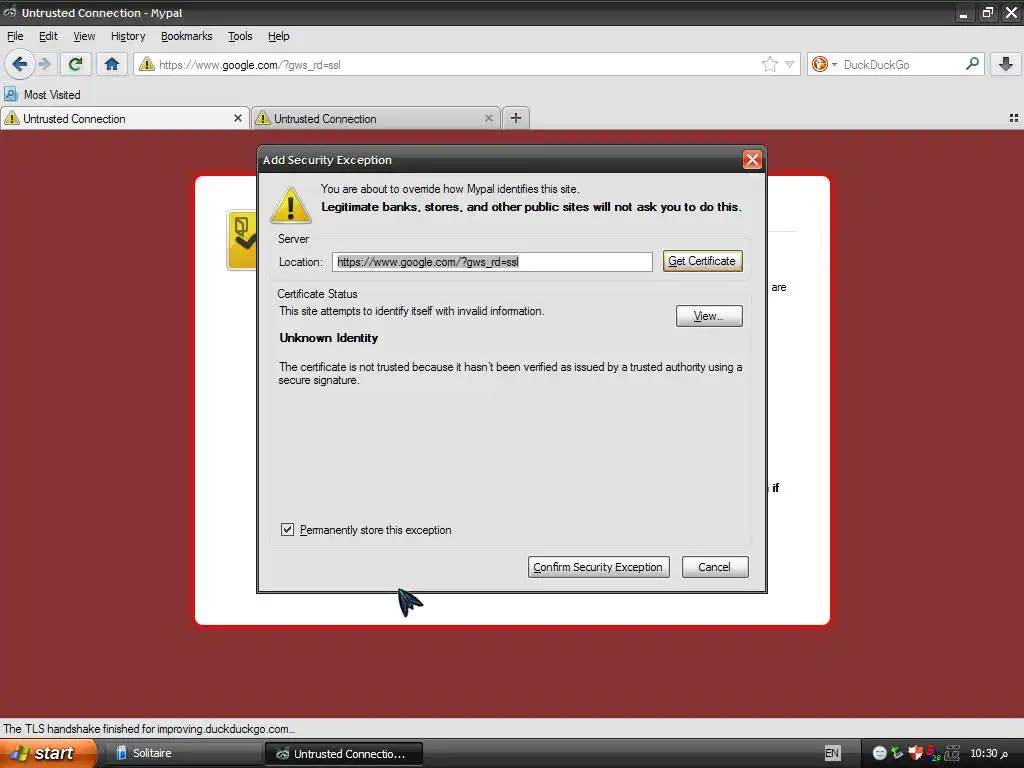Close the Add Security Exception dialog
Image resolution: width=1024 pixels, height=768 pixels.
click(752, 159)
